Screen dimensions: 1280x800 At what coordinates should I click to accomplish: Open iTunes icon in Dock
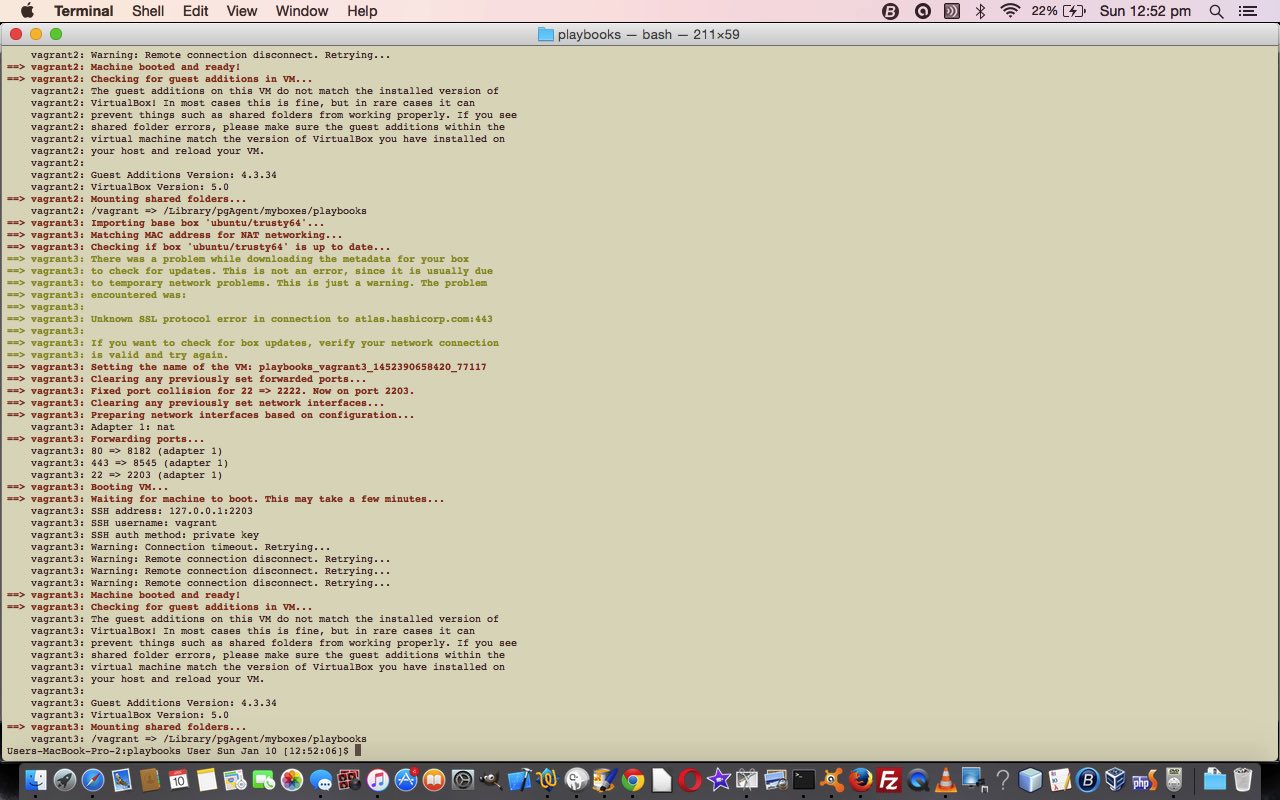[x=378, y=780]
